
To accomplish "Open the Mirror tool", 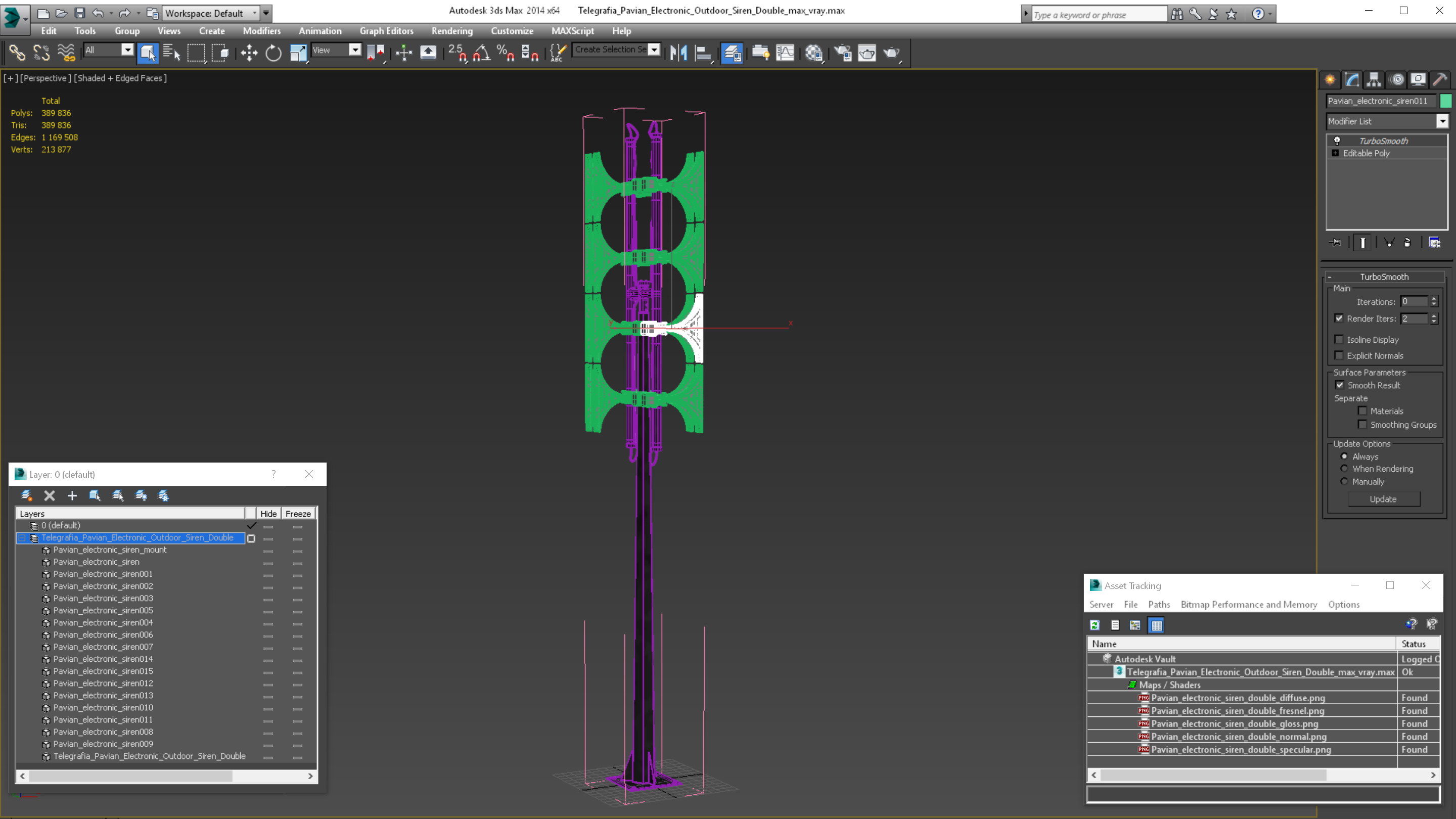I will (678, 53).
